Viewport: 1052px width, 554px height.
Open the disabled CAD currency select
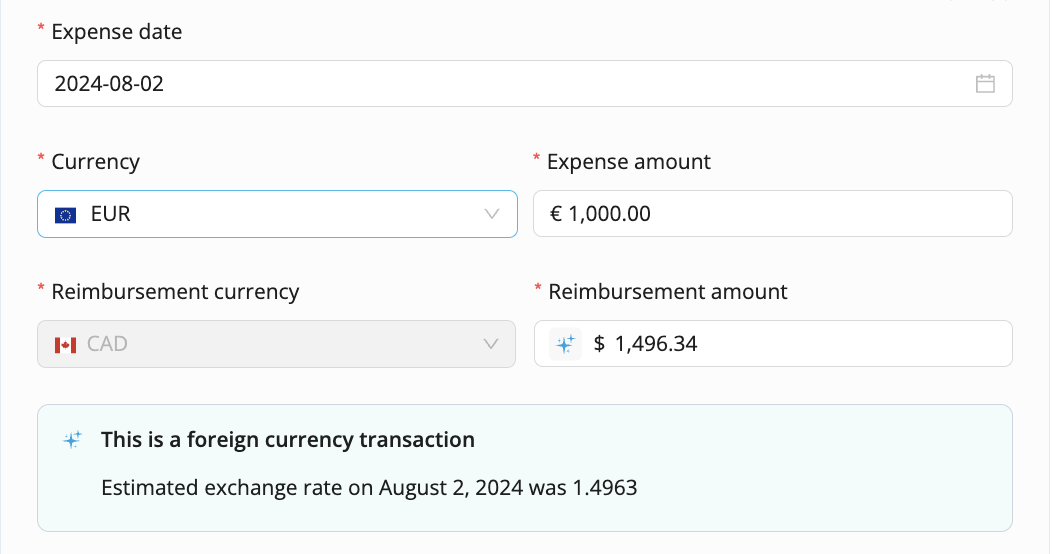pyautogui.click(x=276, y=344)
